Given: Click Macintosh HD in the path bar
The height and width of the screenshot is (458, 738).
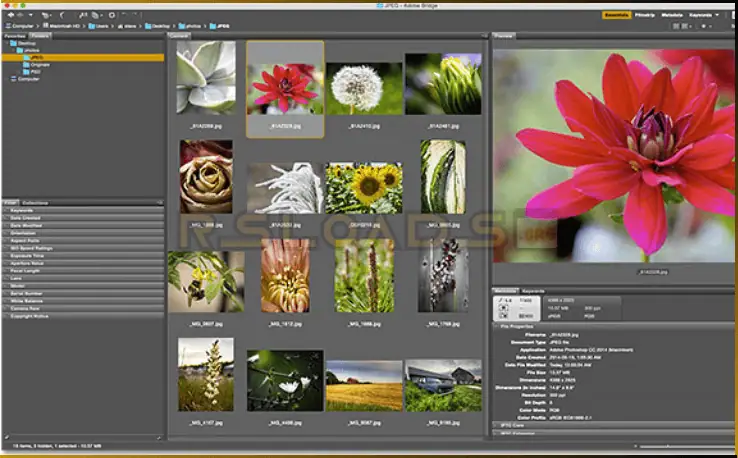Looking at the screenshot, I should [61, 26].
